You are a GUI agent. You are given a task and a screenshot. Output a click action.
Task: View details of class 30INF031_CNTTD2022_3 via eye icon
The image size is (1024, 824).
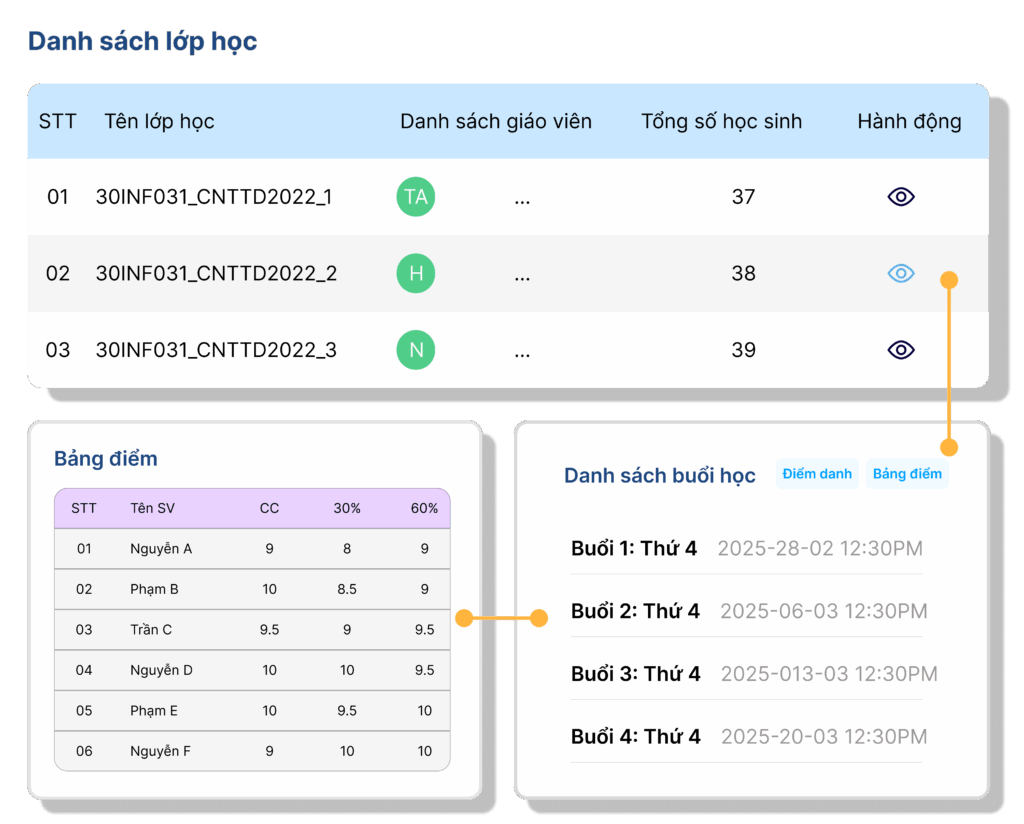point(901,349)
